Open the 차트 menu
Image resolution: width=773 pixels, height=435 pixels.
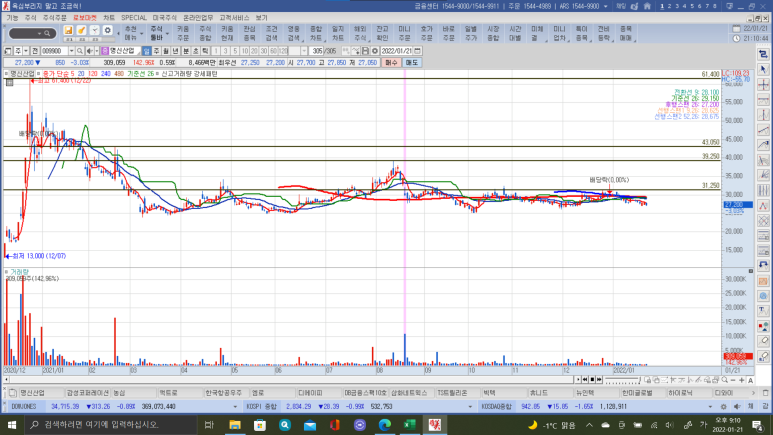[109, 18]
